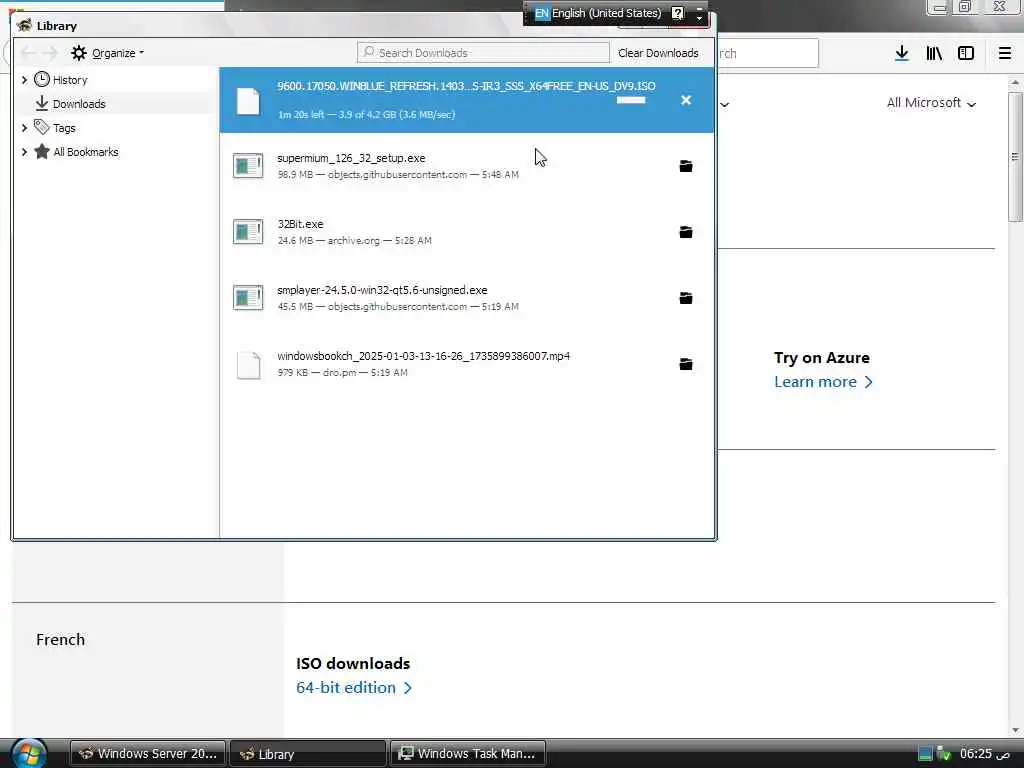
Task: Select All Bookmarks label in sidebar
Action: 86,152
